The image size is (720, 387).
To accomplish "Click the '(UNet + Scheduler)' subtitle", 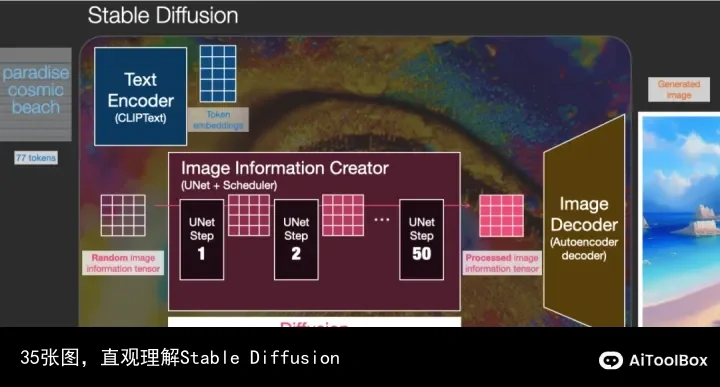I will pyautogui.click(x=229, y=185).
